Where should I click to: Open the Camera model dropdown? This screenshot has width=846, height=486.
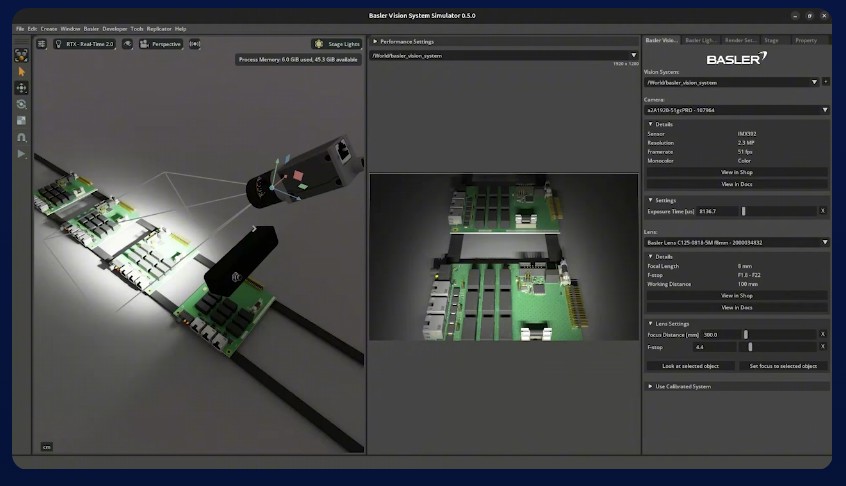(737, 110)
